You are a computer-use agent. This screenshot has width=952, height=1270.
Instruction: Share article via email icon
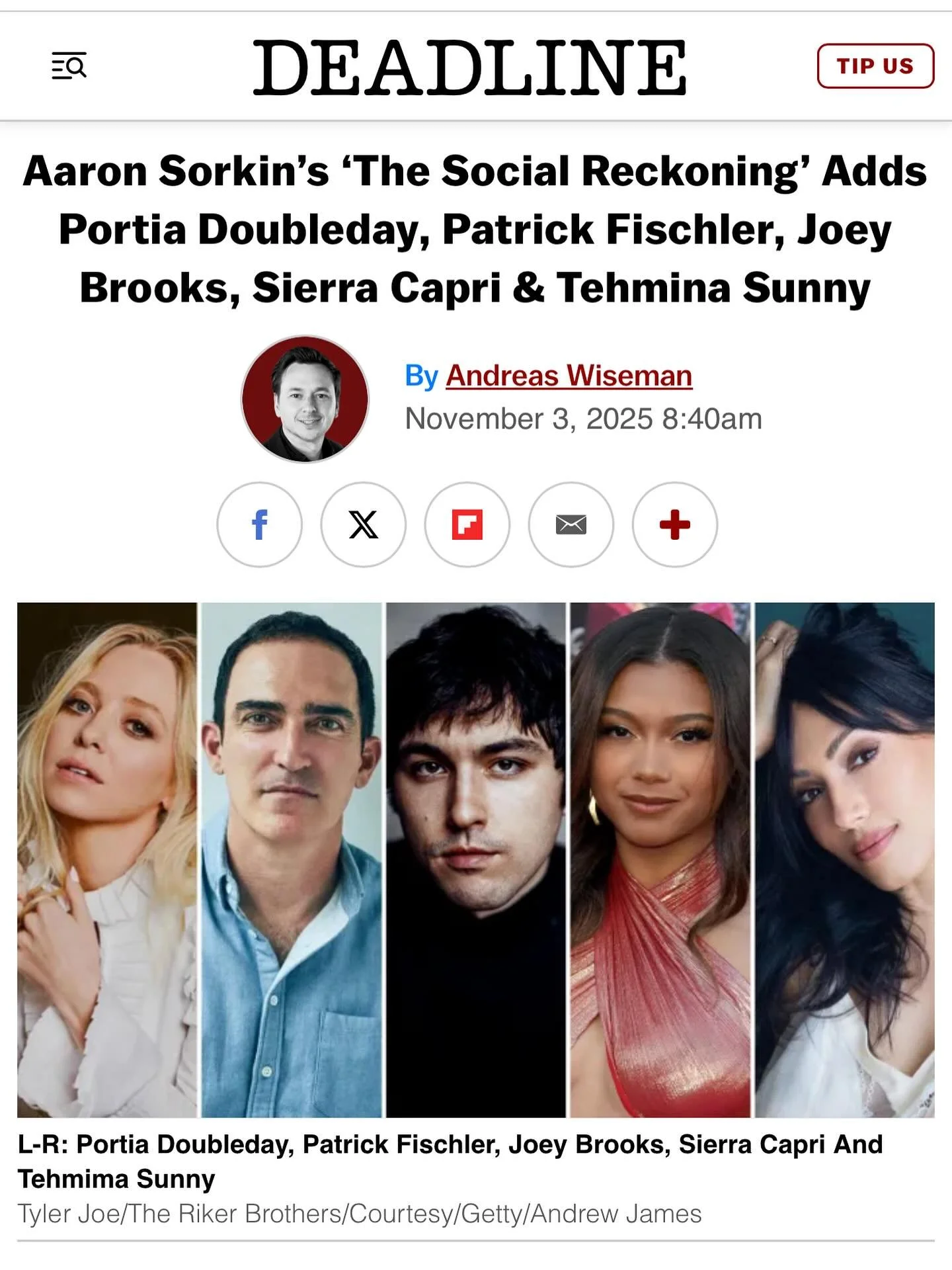[571, 525]
